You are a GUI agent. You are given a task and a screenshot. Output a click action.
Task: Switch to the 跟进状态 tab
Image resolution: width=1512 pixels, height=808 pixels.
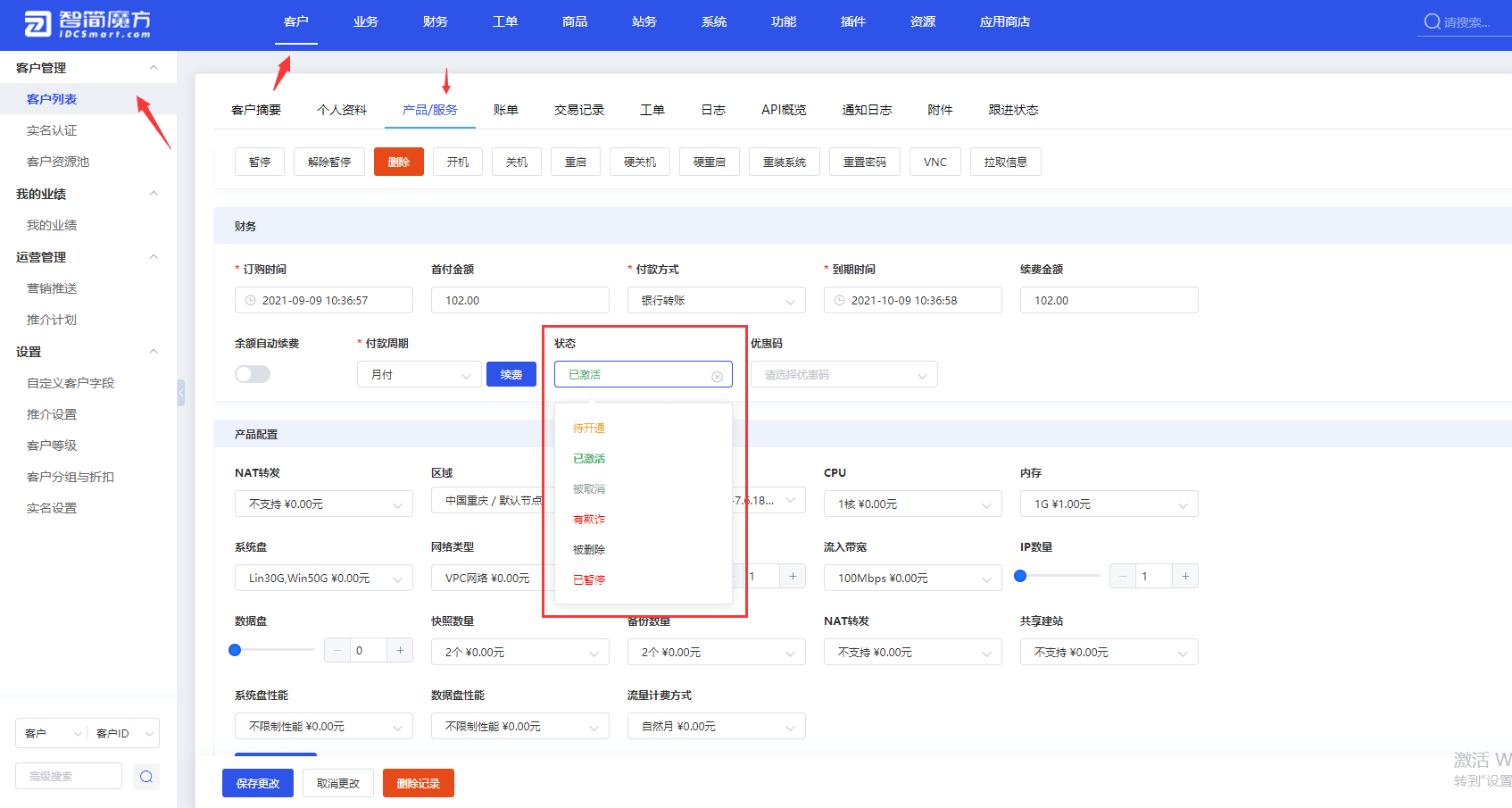pos(1013,110)
